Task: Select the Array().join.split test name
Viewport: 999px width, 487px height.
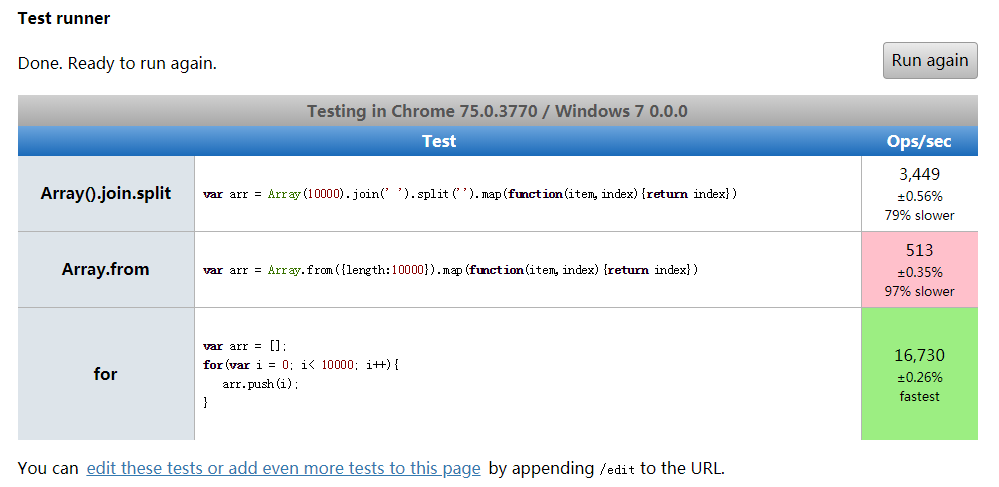Action: [x=106, y=194]
